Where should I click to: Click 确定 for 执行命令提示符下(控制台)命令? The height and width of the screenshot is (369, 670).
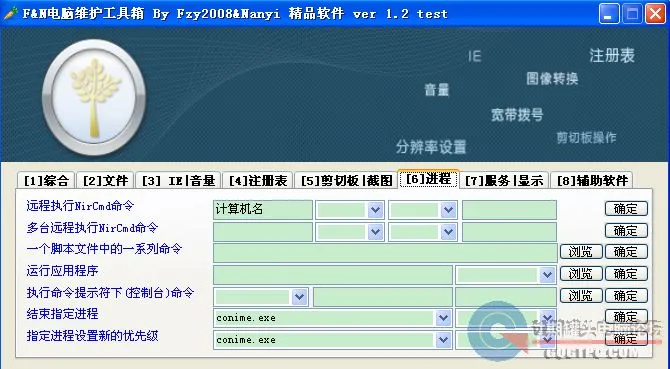tap(626, 296)
